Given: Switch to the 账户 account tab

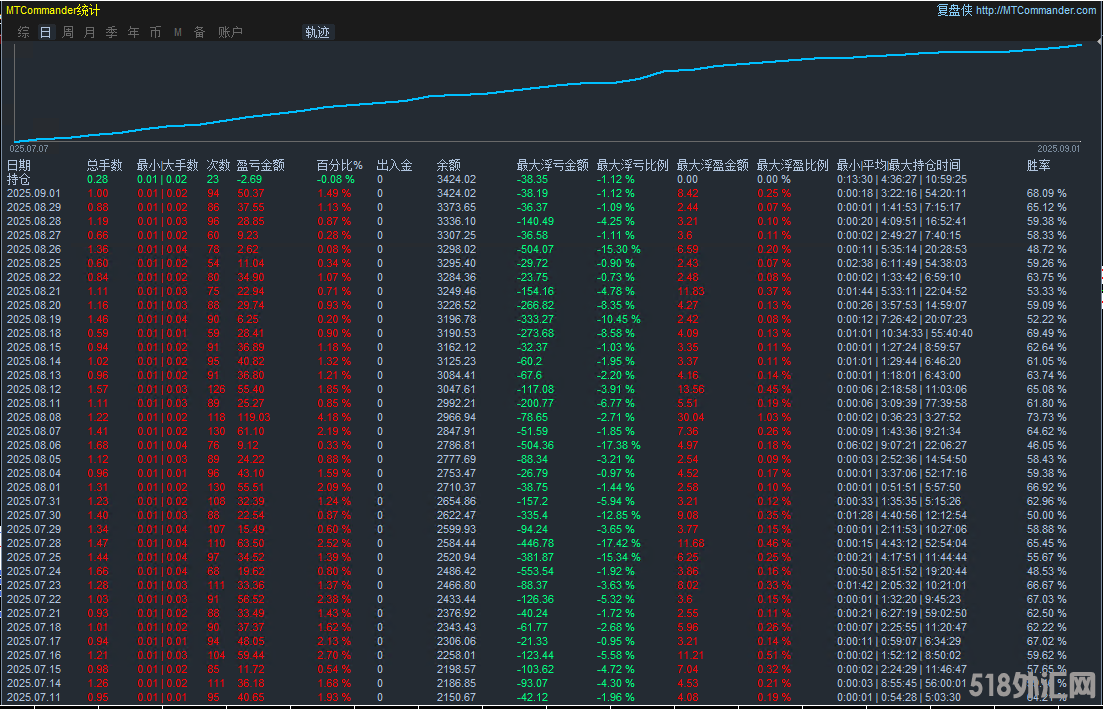Looking at the screenshot, I should [x=230, y=32].
